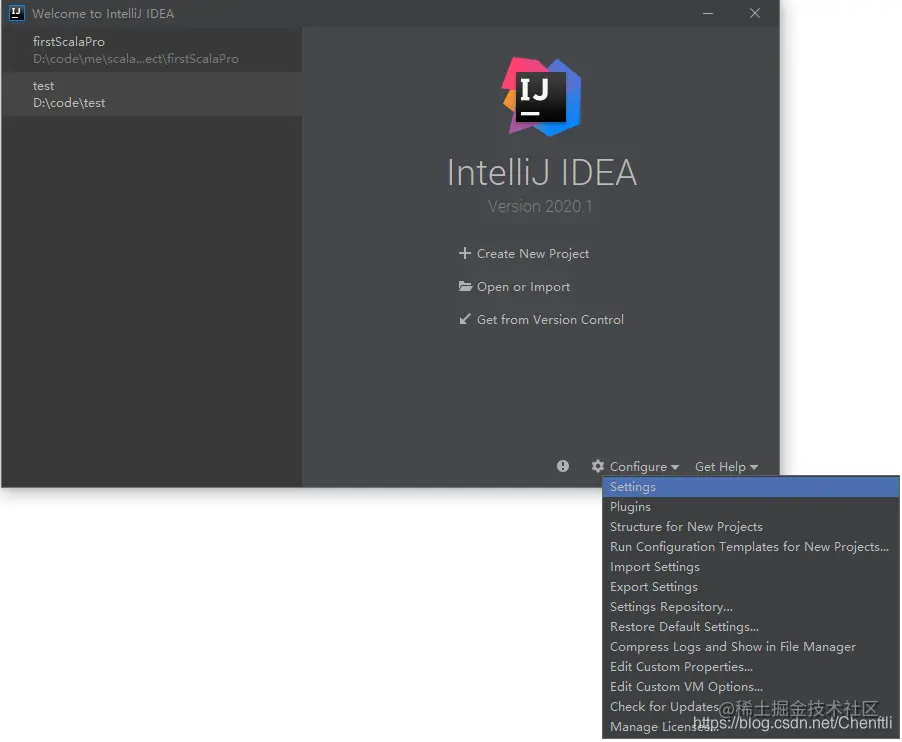The width and height of the screenshot is (902, 742).
Task: Choose Structure for New Projects
Action: click(751, 527)
